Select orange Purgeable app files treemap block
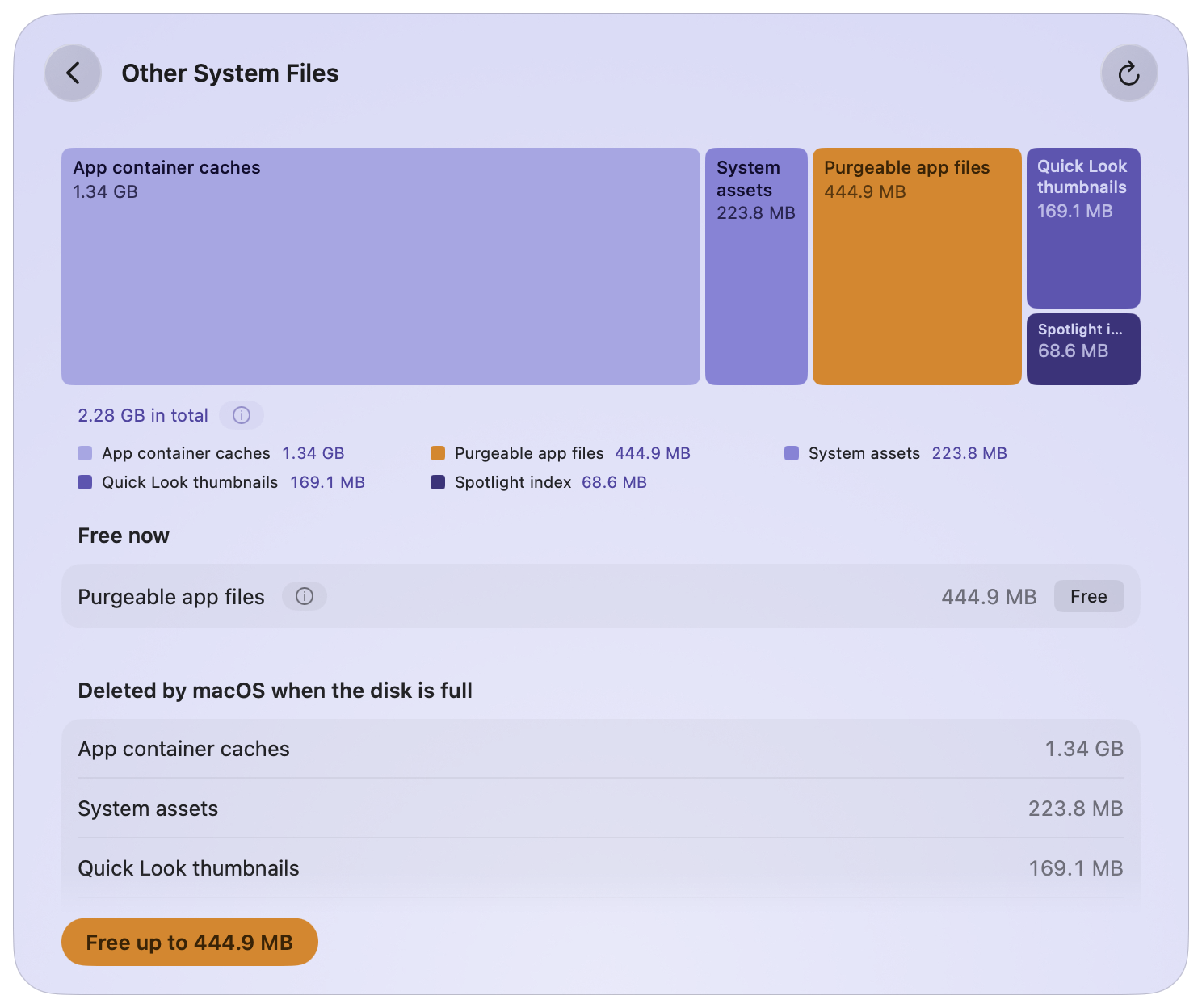This screenshot has height=1008, width=1202. (x=917, y=267)
